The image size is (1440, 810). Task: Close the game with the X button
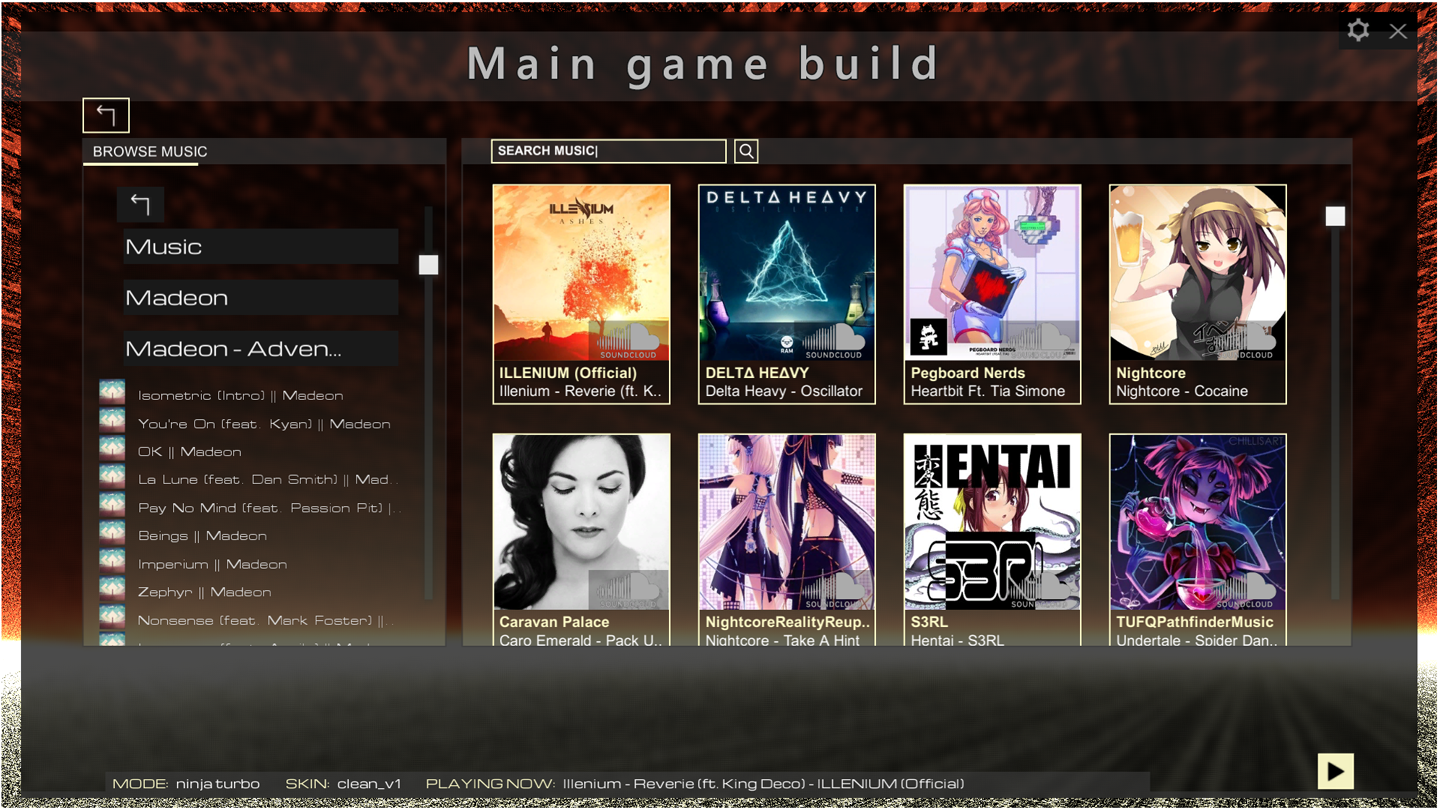click(x=1398, y=31)
